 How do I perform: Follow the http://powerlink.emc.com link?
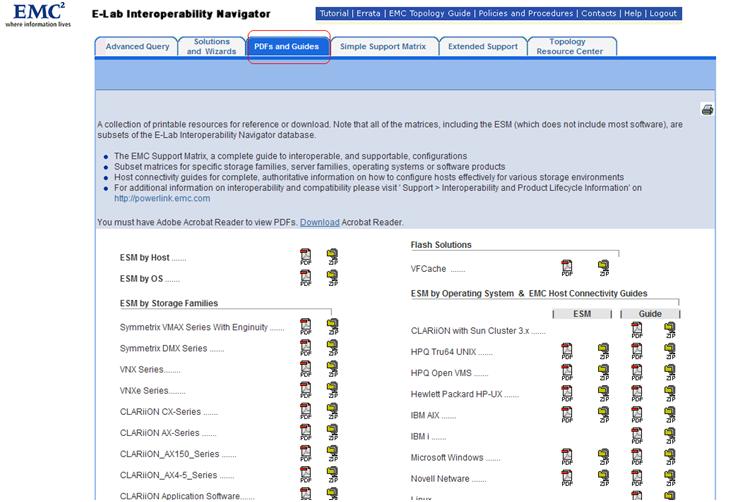point(162,198)
